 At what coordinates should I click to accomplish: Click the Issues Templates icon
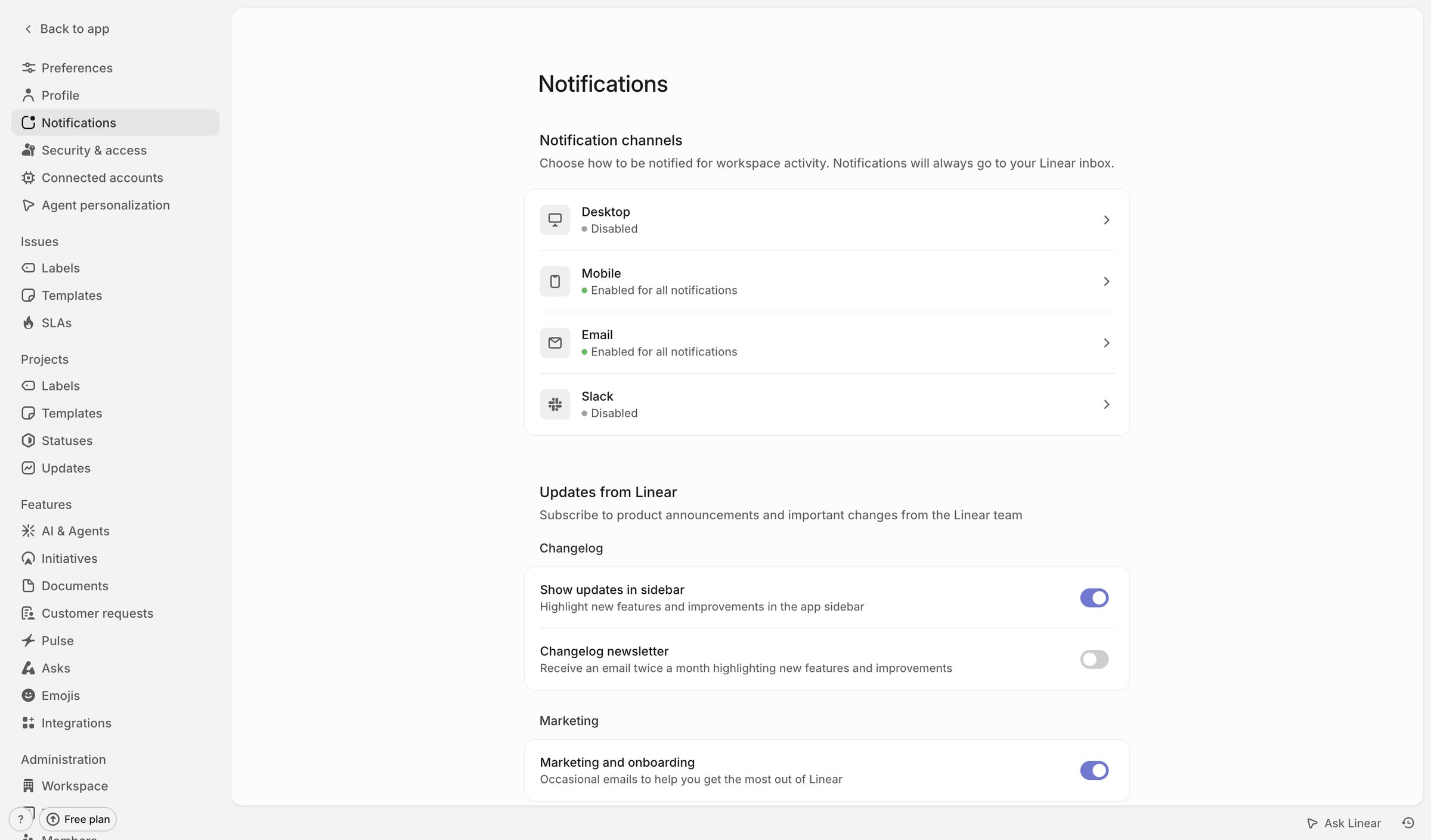click(x=28, y=296)
